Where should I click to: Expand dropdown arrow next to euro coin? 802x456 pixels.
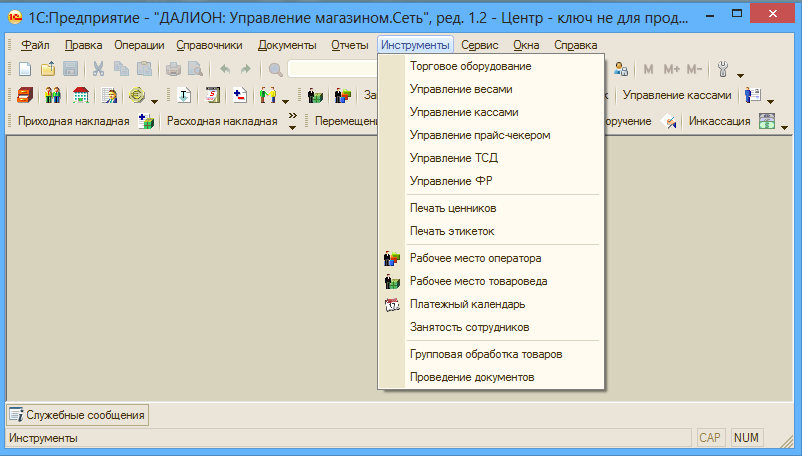(x=154, y=102)
